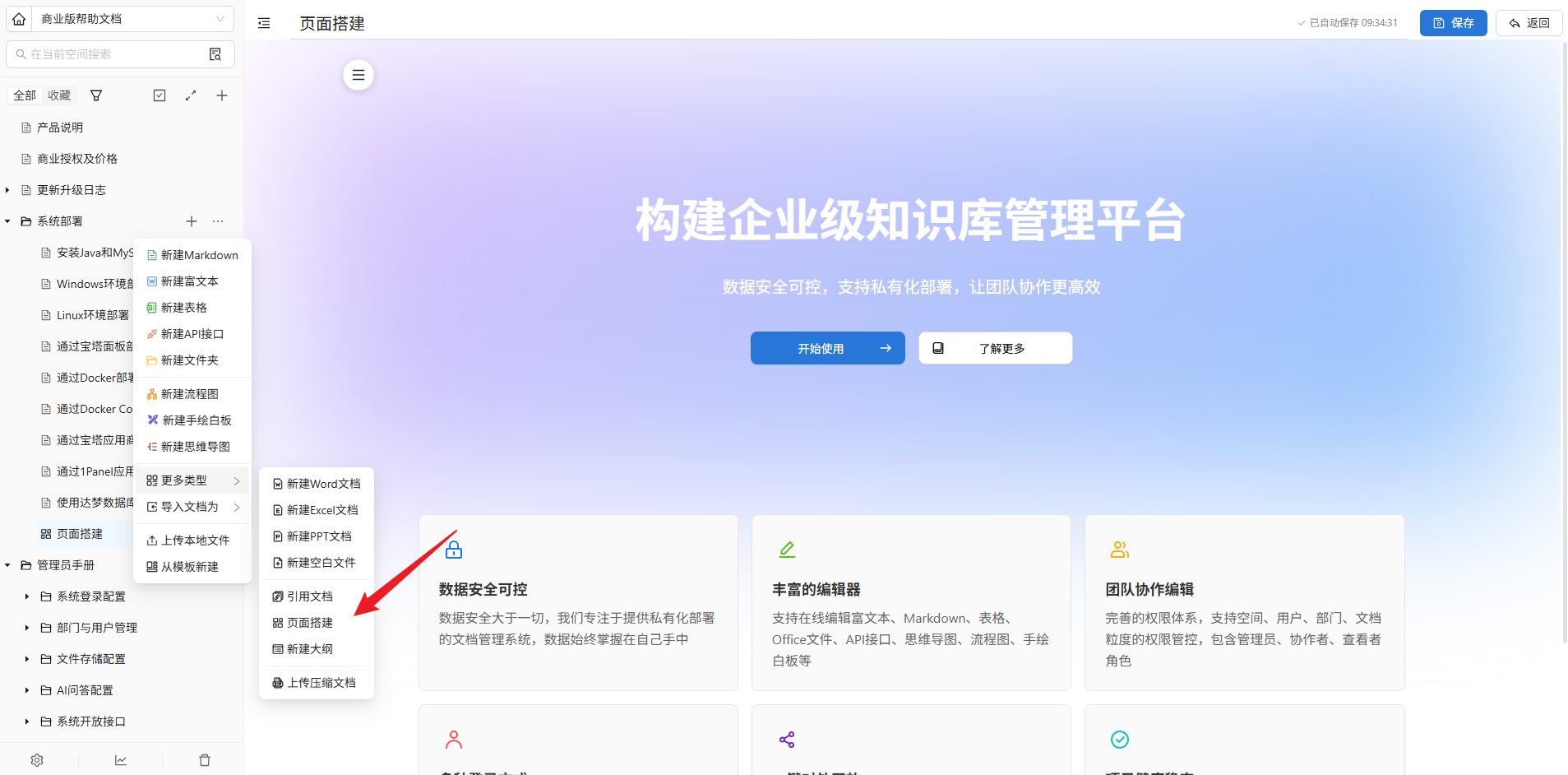Expand the 系统登录配置 folder
The image size is (1568, 775).
point(27,596)
